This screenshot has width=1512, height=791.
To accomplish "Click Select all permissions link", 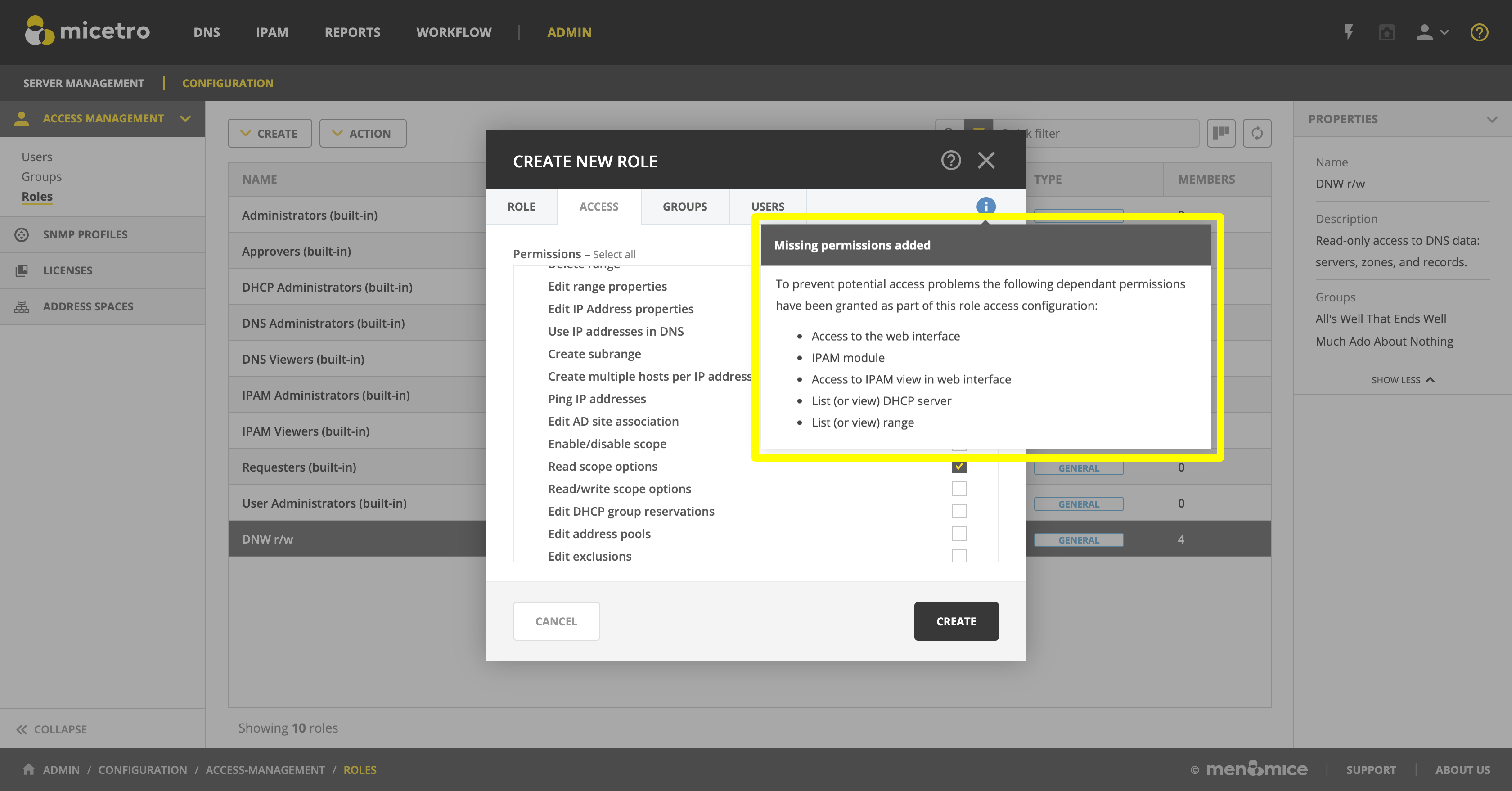I will pyautogui.click(x=613, y=254).
